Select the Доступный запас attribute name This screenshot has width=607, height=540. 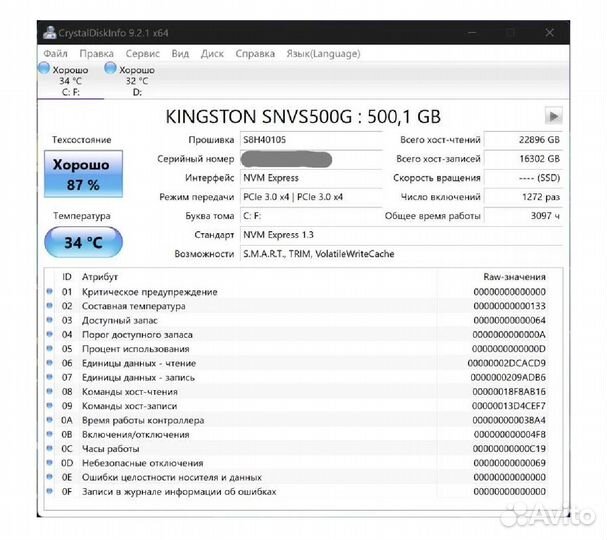pyautogui.click(x=120, y=321)
